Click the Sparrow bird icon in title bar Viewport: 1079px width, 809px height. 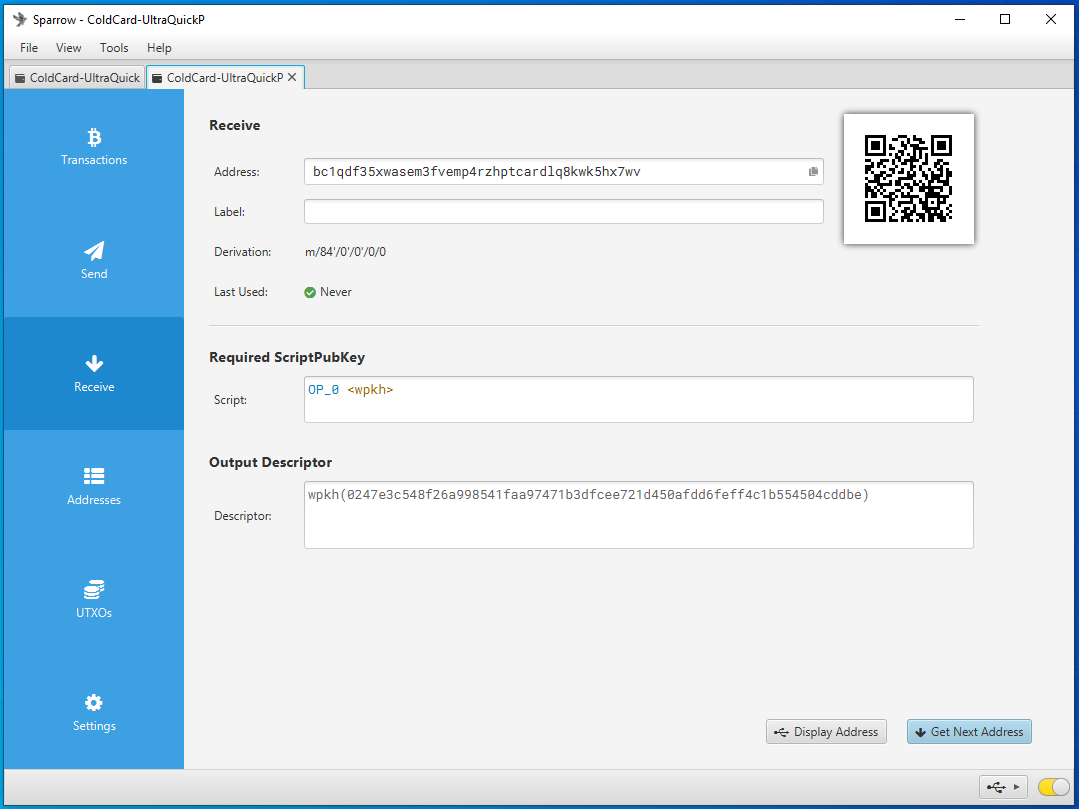[20, 19]
